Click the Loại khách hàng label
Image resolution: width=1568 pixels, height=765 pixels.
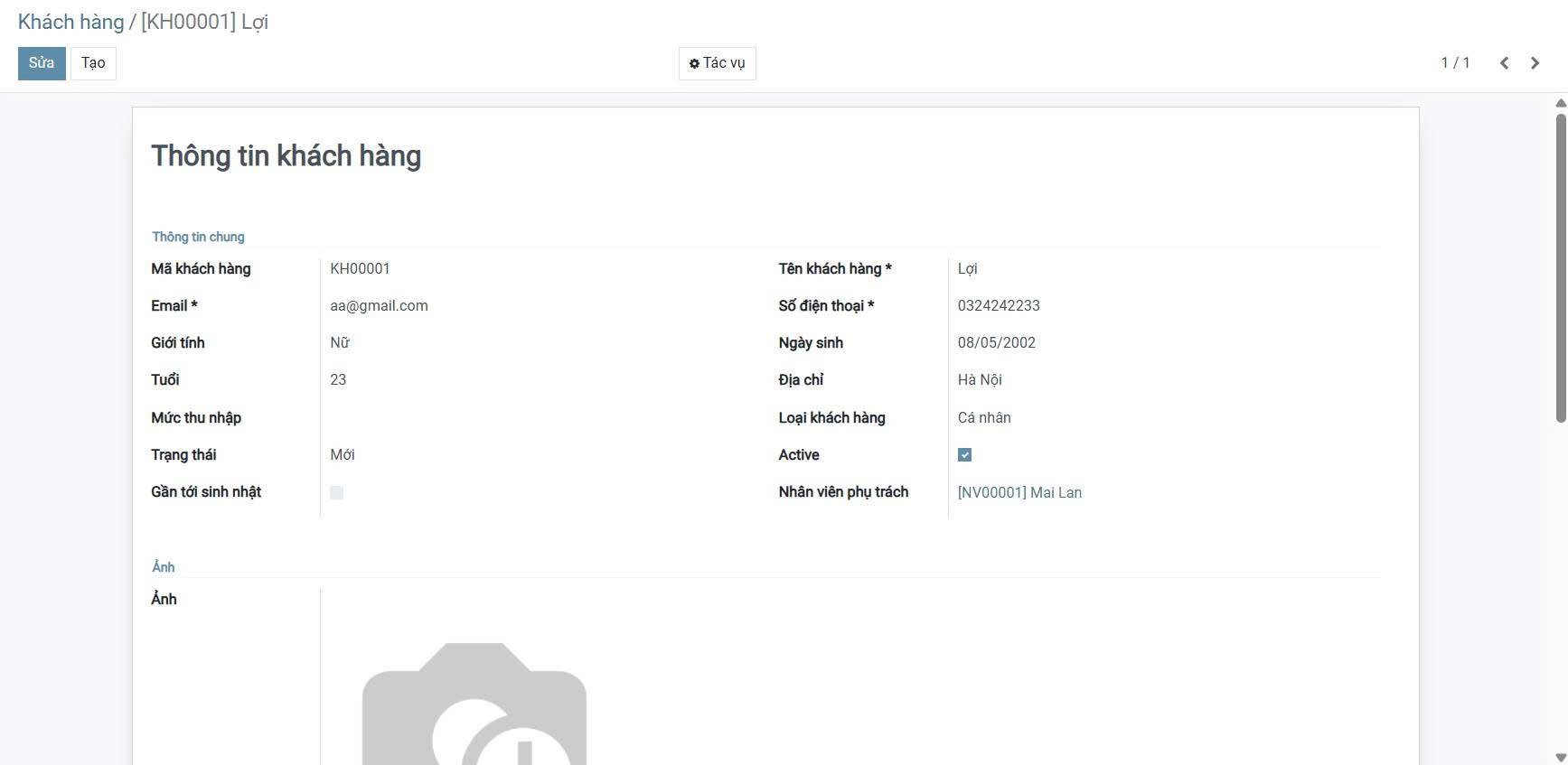[831, 417]
